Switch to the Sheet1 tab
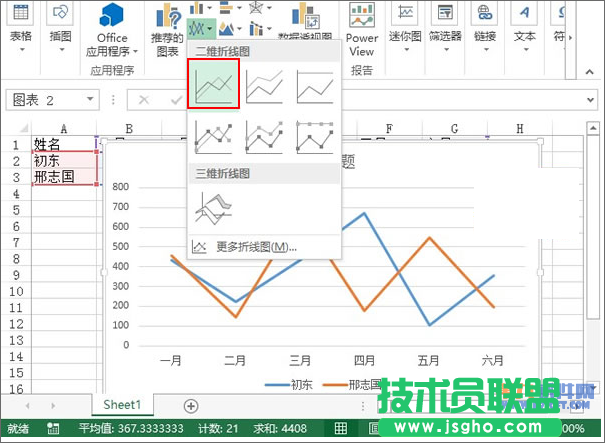The image size is (605, 443). (122, 404)
